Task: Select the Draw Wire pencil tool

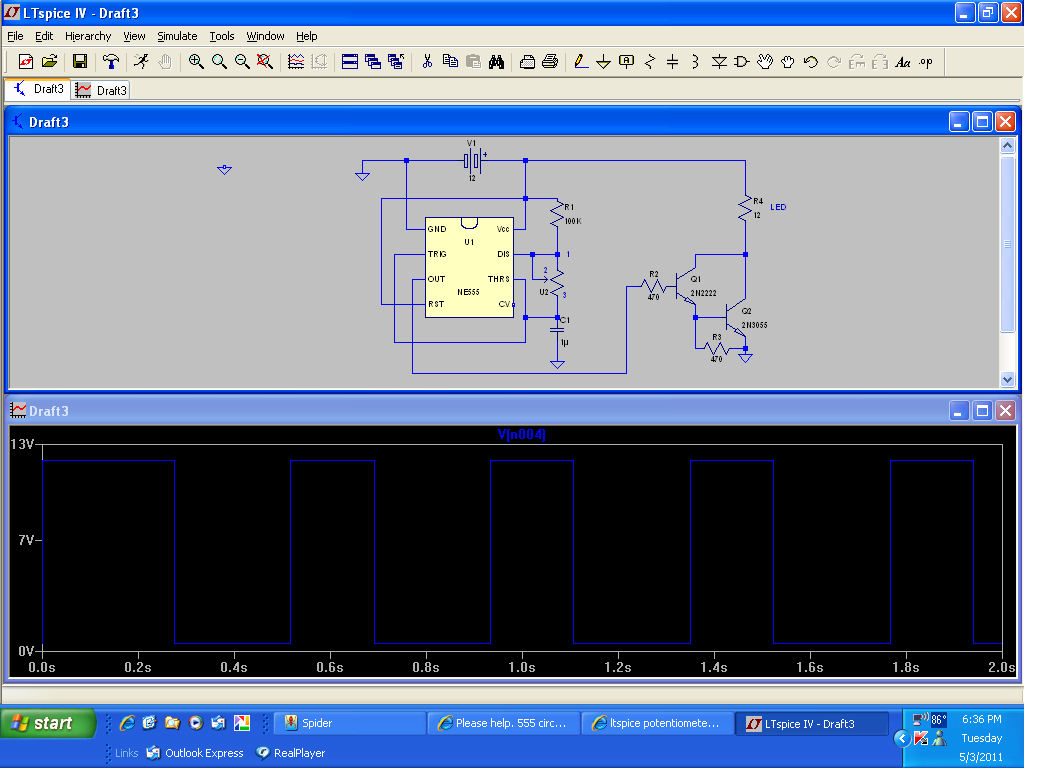Action: (581, 62)
